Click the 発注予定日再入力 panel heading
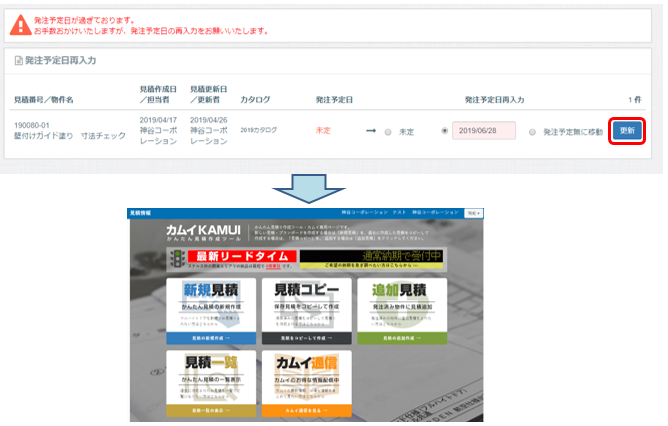The image size is (668, 426). (x=60, y=60)
